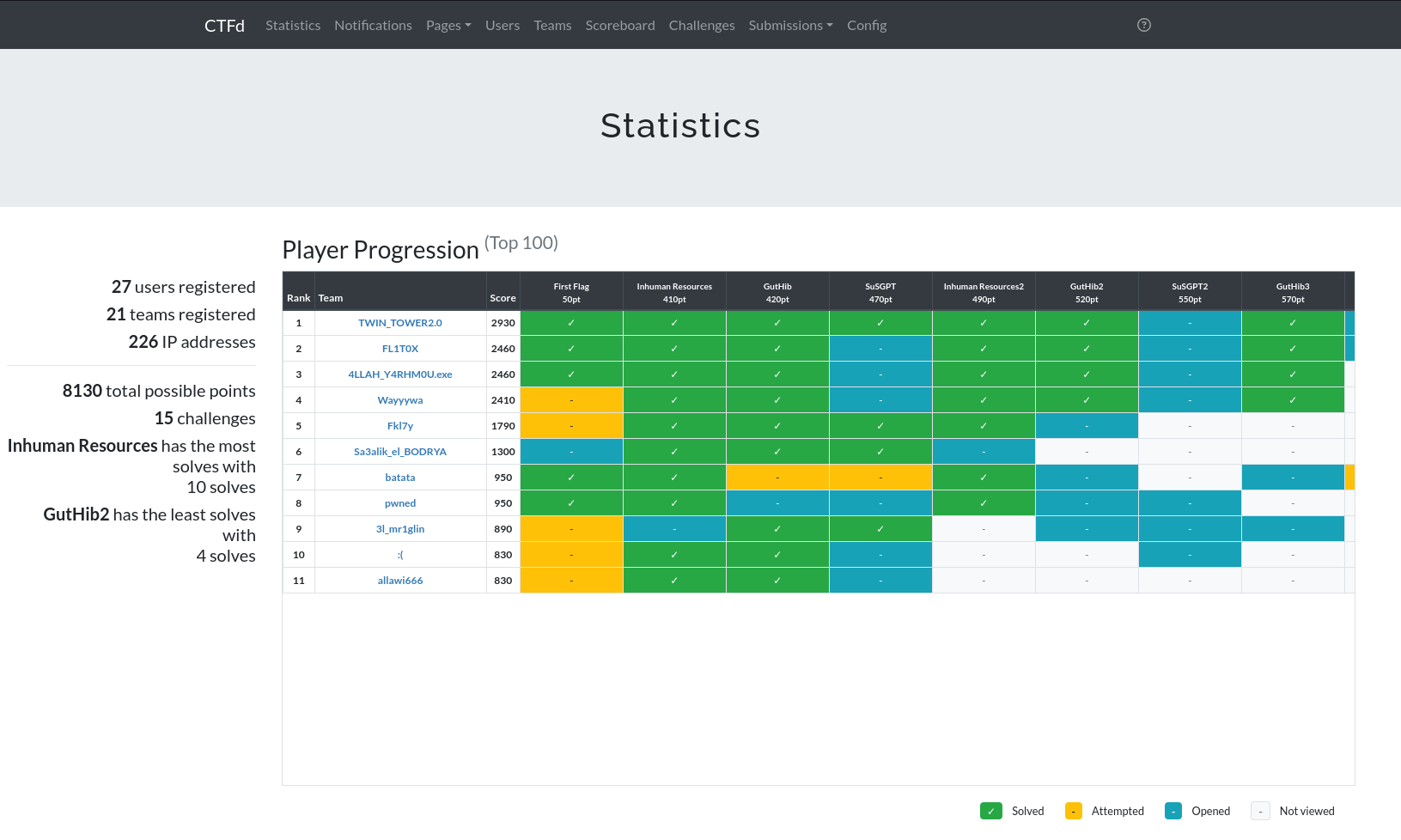This screenshot has width=1401, height=840.
Task: Click the CTFd brand logo
Action: 224,25
